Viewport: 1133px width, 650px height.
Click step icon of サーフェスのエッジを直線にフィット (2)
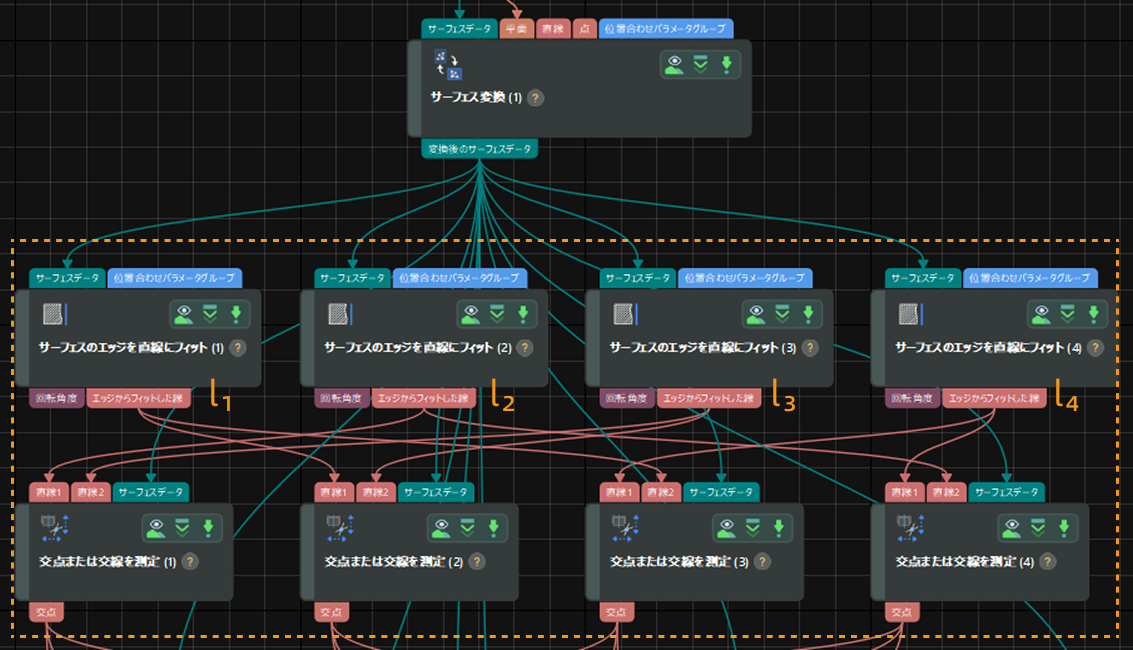(340, 314)
